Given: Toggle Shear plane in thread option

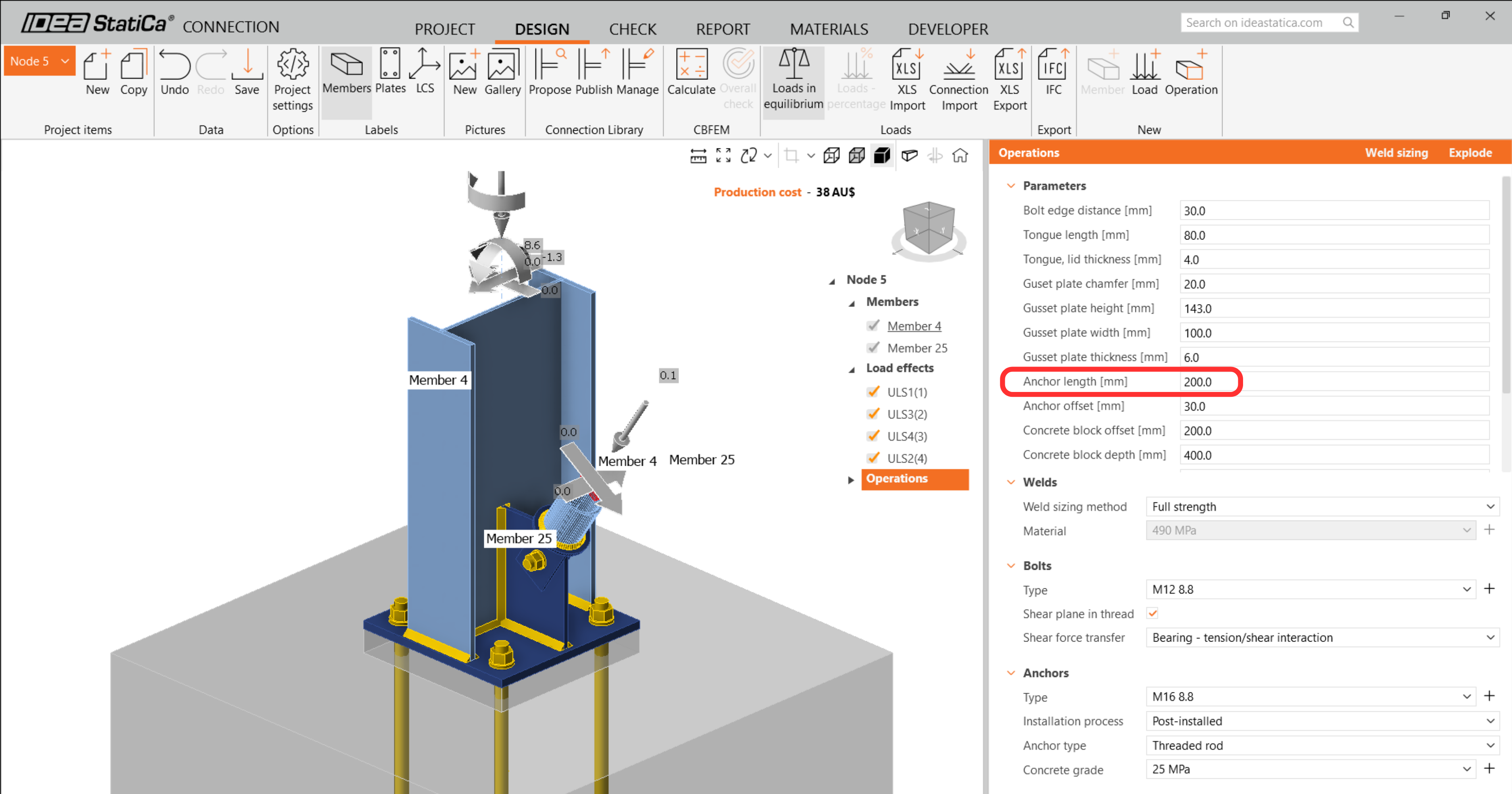Looking at the screenshot, I should [1152, 613].
